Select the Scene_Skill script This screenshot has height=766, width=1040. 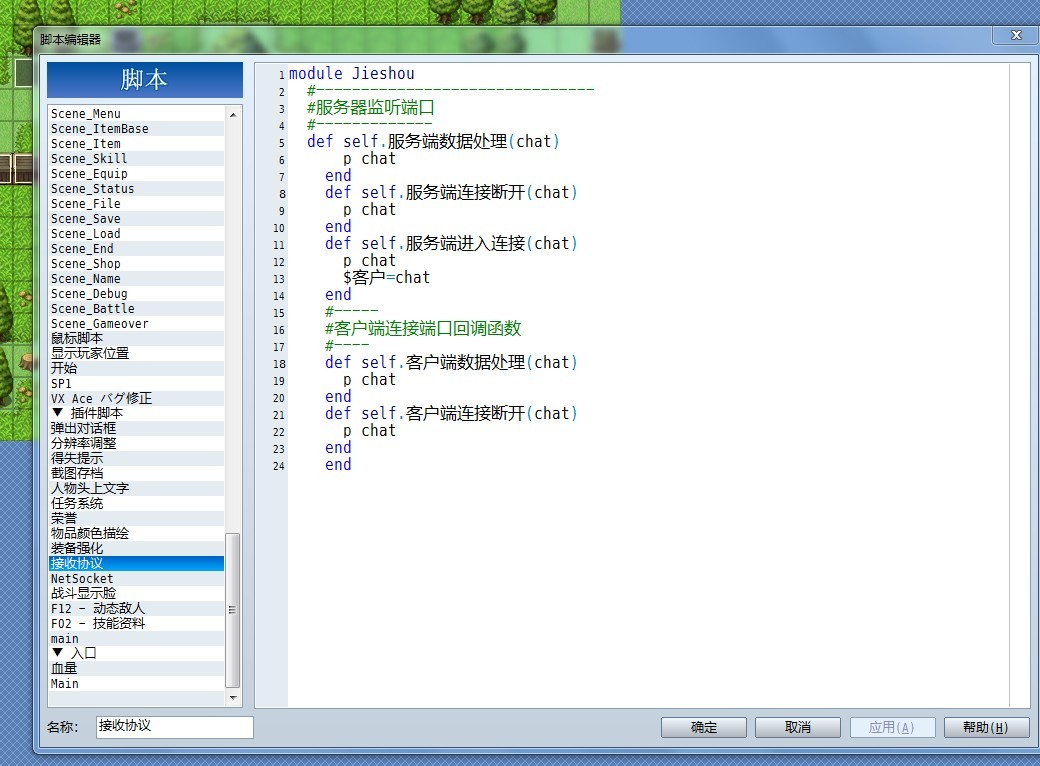tap(137, 159)
